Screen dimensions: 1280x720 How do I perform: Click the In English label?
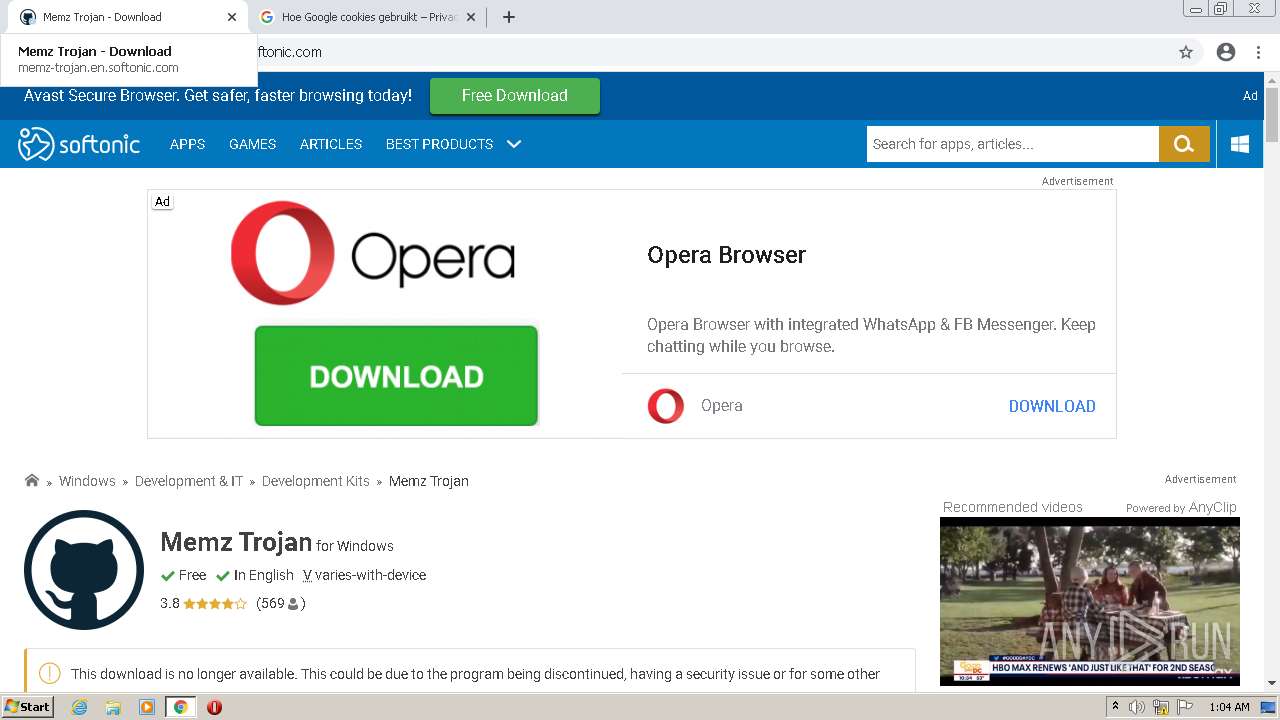[x=255, y=575]
